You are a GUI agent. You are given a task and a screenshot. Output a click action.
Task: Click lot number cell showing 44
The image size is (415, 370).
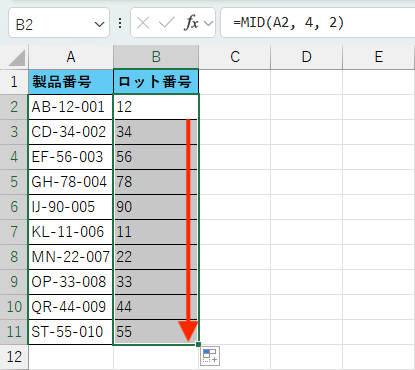[156, 307]
